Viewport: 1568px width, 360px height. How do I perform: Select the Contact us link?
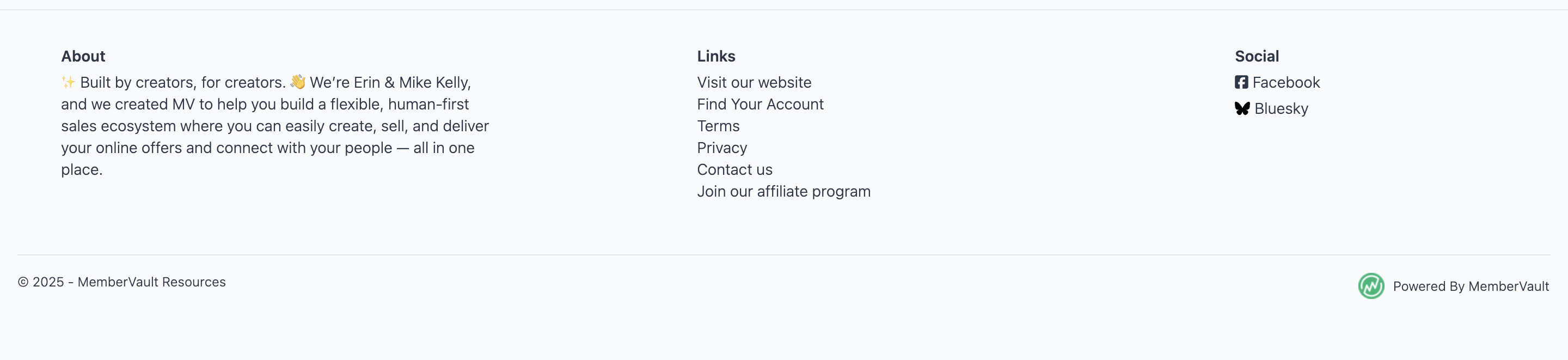(734, 170)
